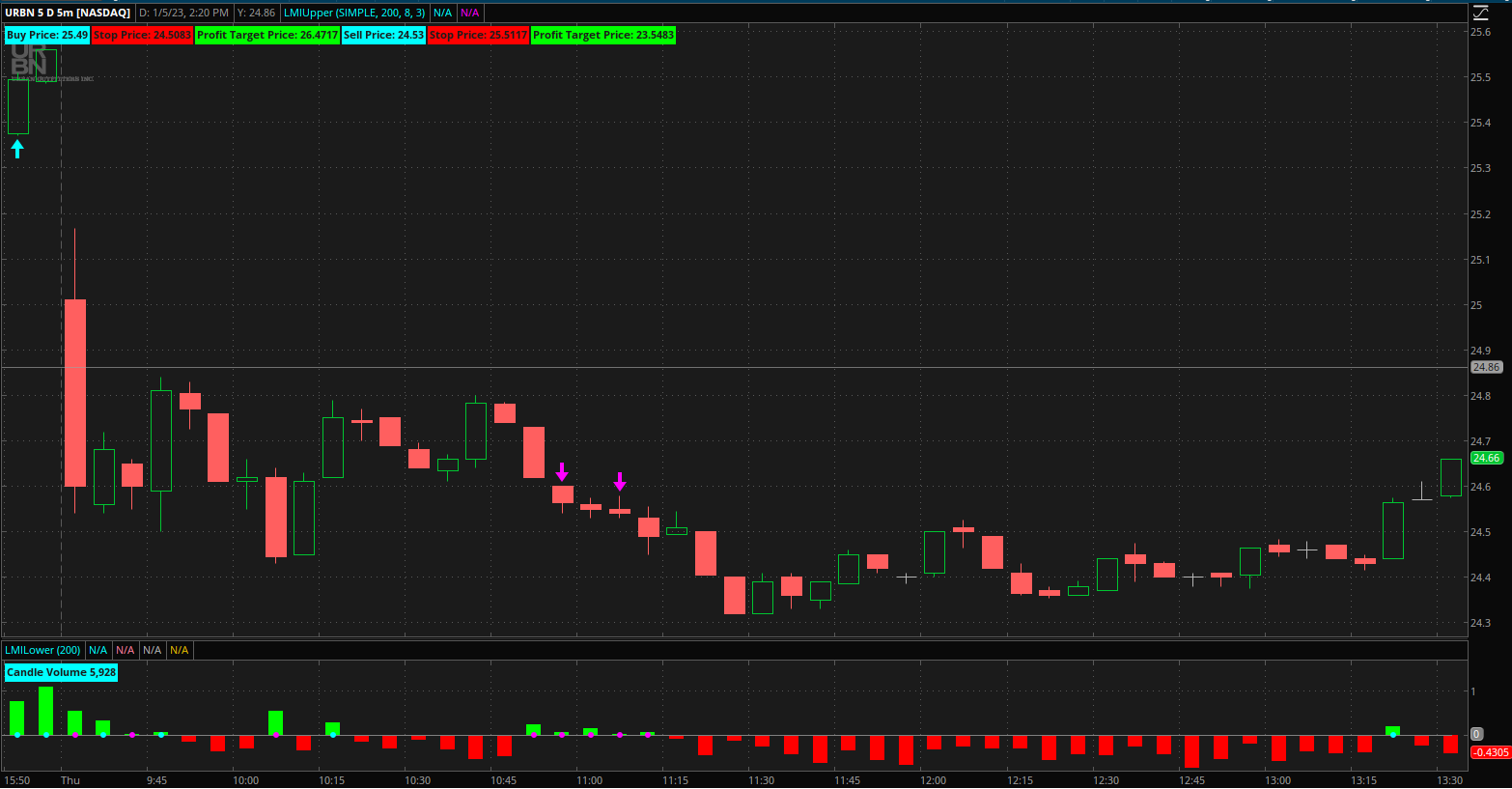Click the 11:15 time axis label

point(676,780)
